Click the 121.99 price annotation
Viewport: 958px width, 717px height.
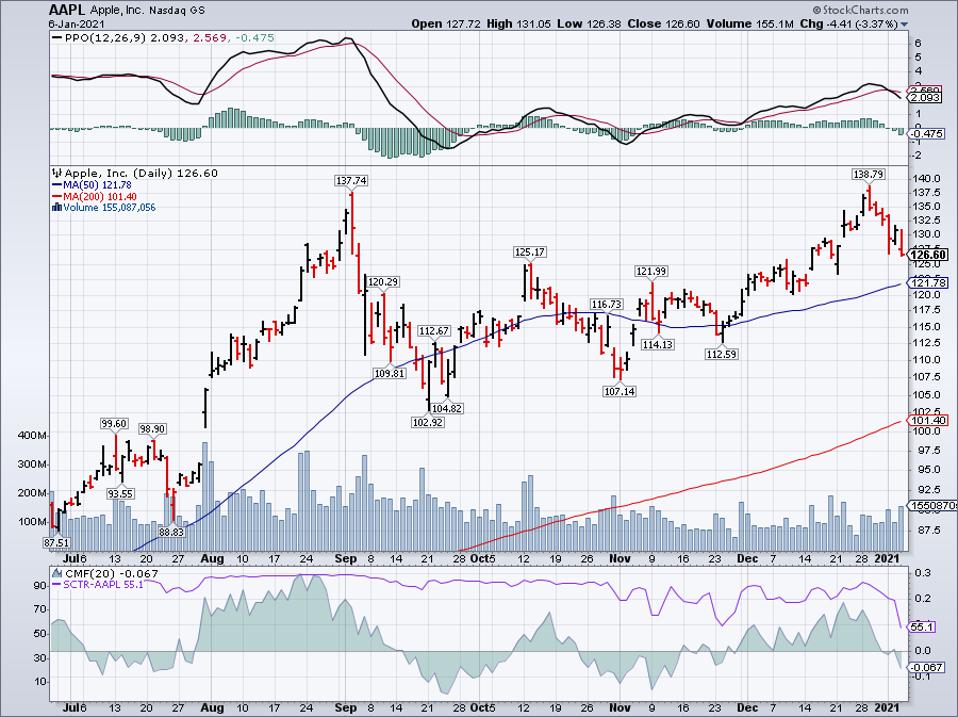[x=651, y=271]
